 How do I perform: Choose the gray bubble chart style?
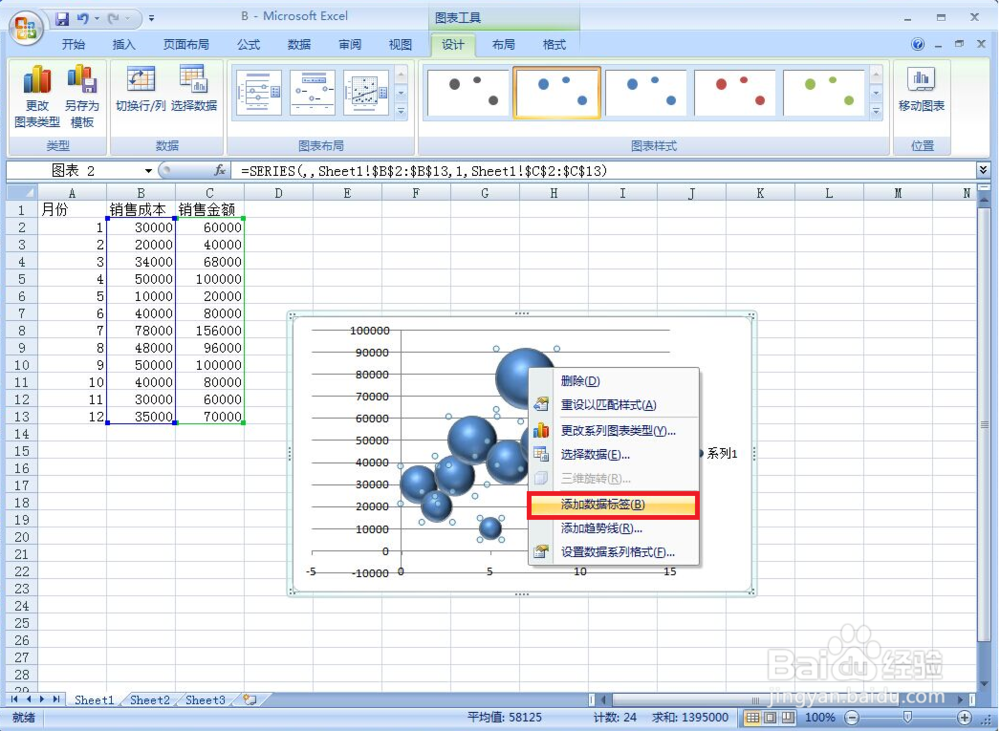click(x=467, y=93)
